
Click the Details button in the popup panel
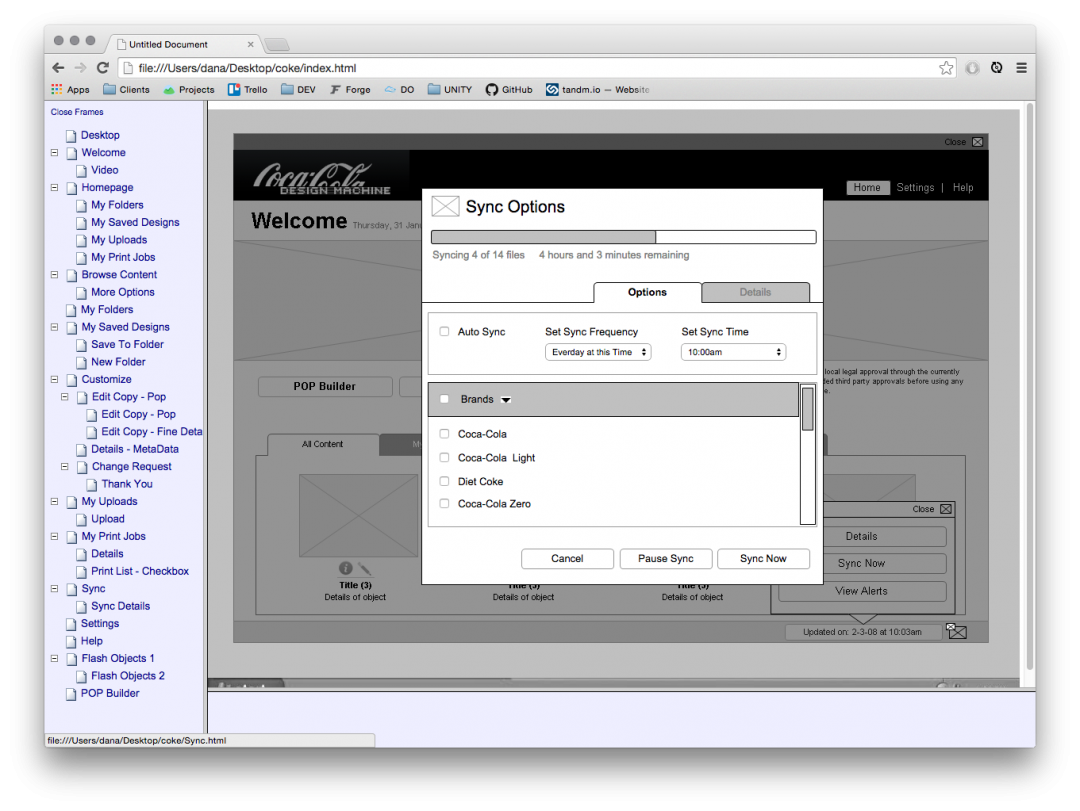862,536
